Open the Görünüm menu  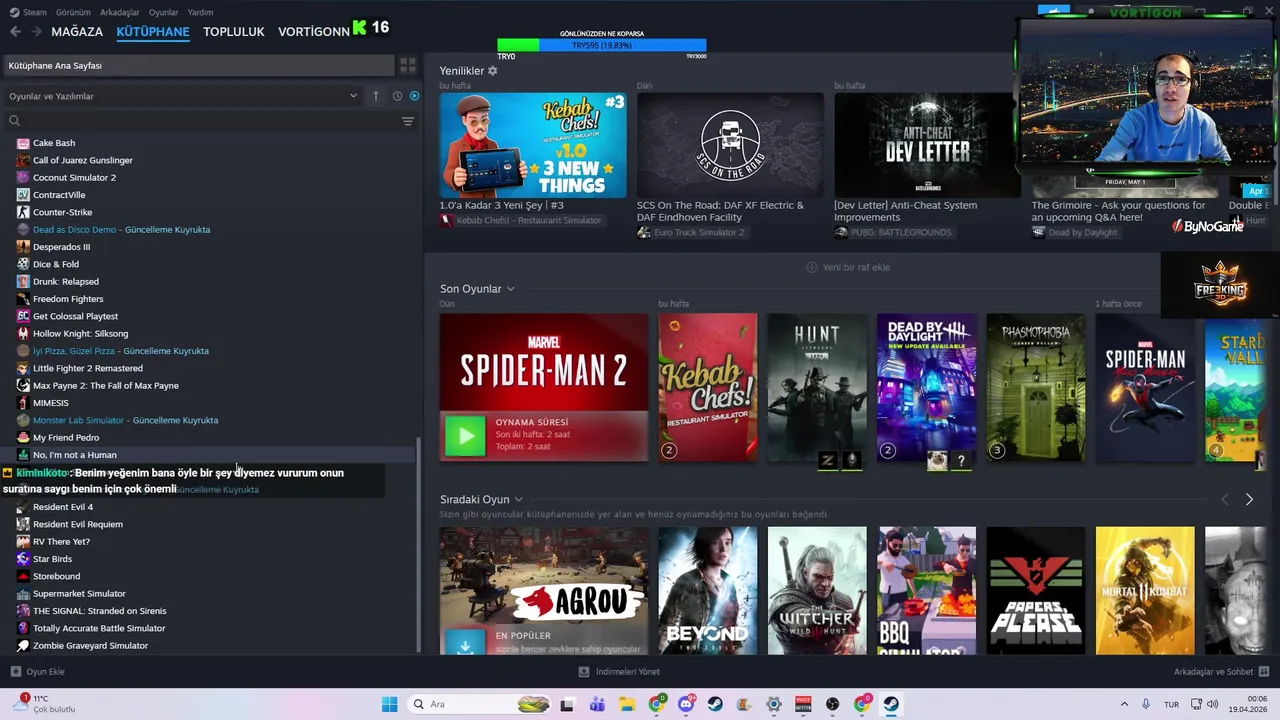tap(73, 12)
